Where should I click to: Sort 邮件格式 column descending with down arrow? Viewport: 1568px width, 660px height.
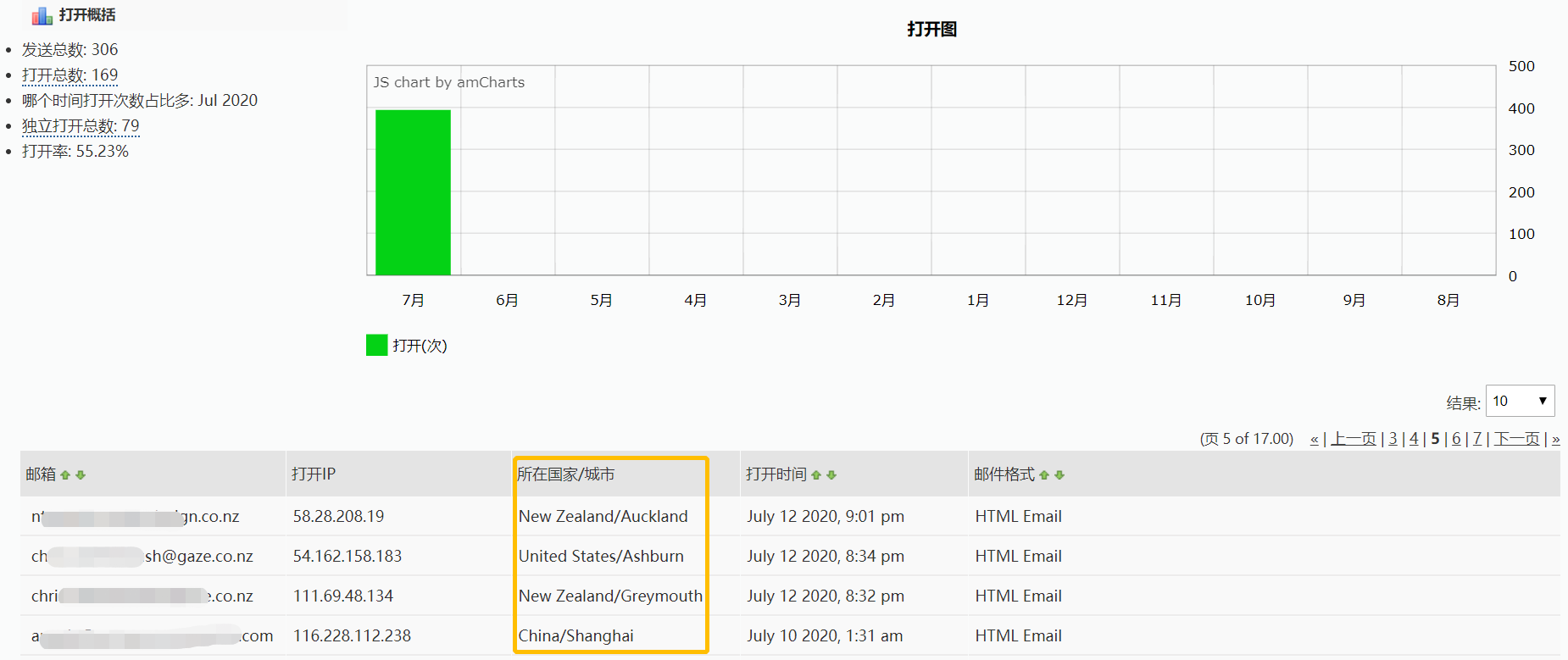[x=1059, y=475]
